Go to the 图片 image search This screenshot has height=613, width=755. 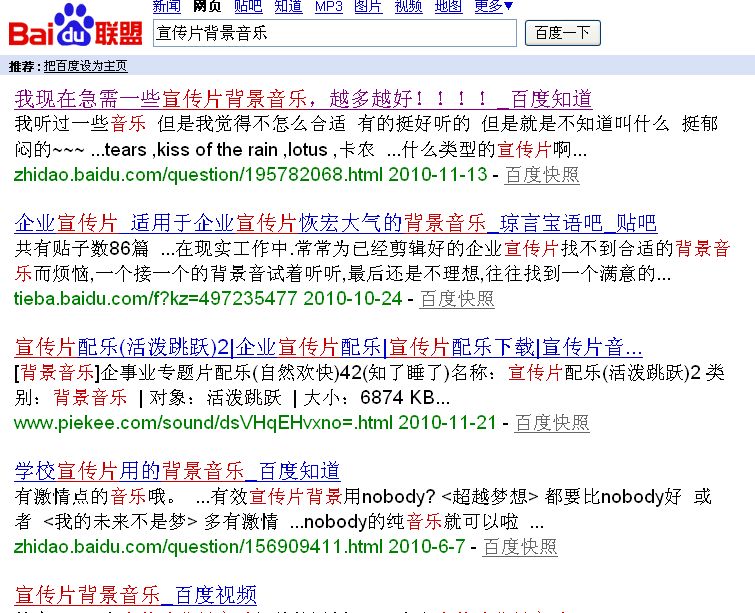[368, 7]
